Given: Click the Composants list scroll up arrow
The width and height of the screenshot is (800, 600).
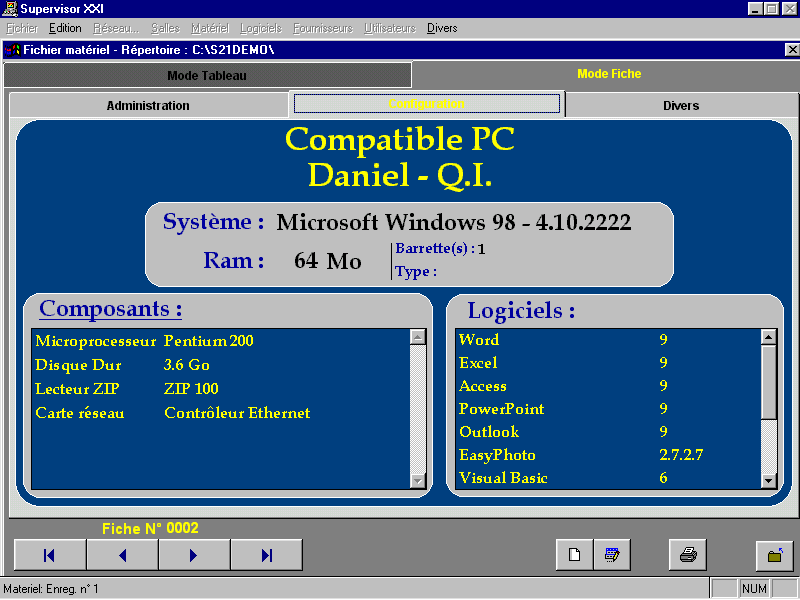Looking at the screenshot, I should coord(418,337).
